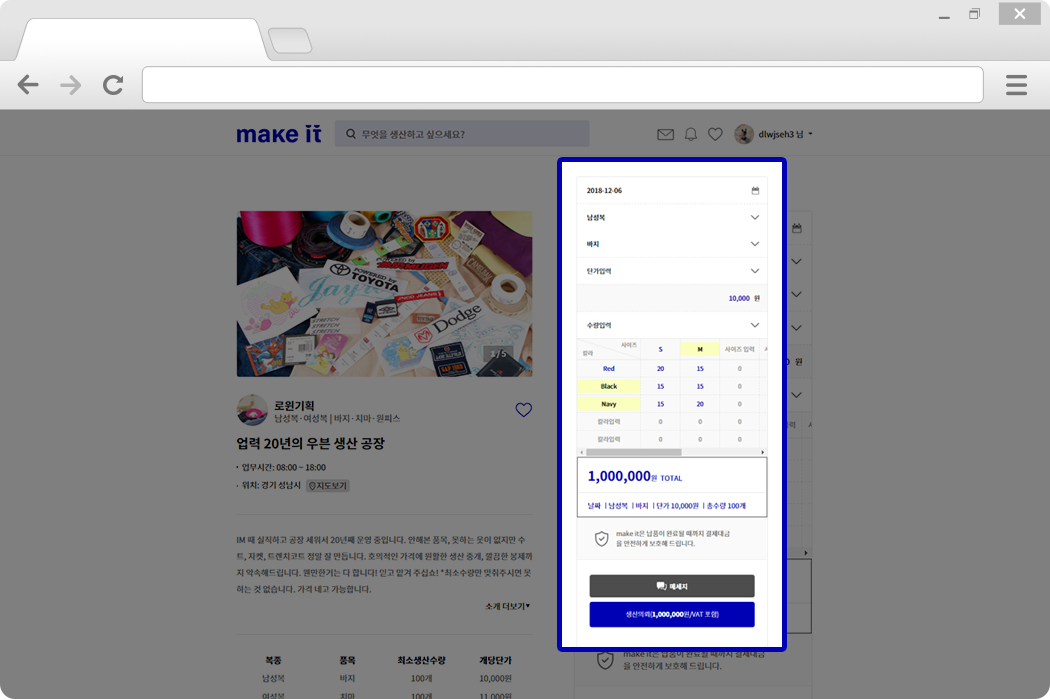Click the 로원기획 seller avatar

[x=252, y=410]
